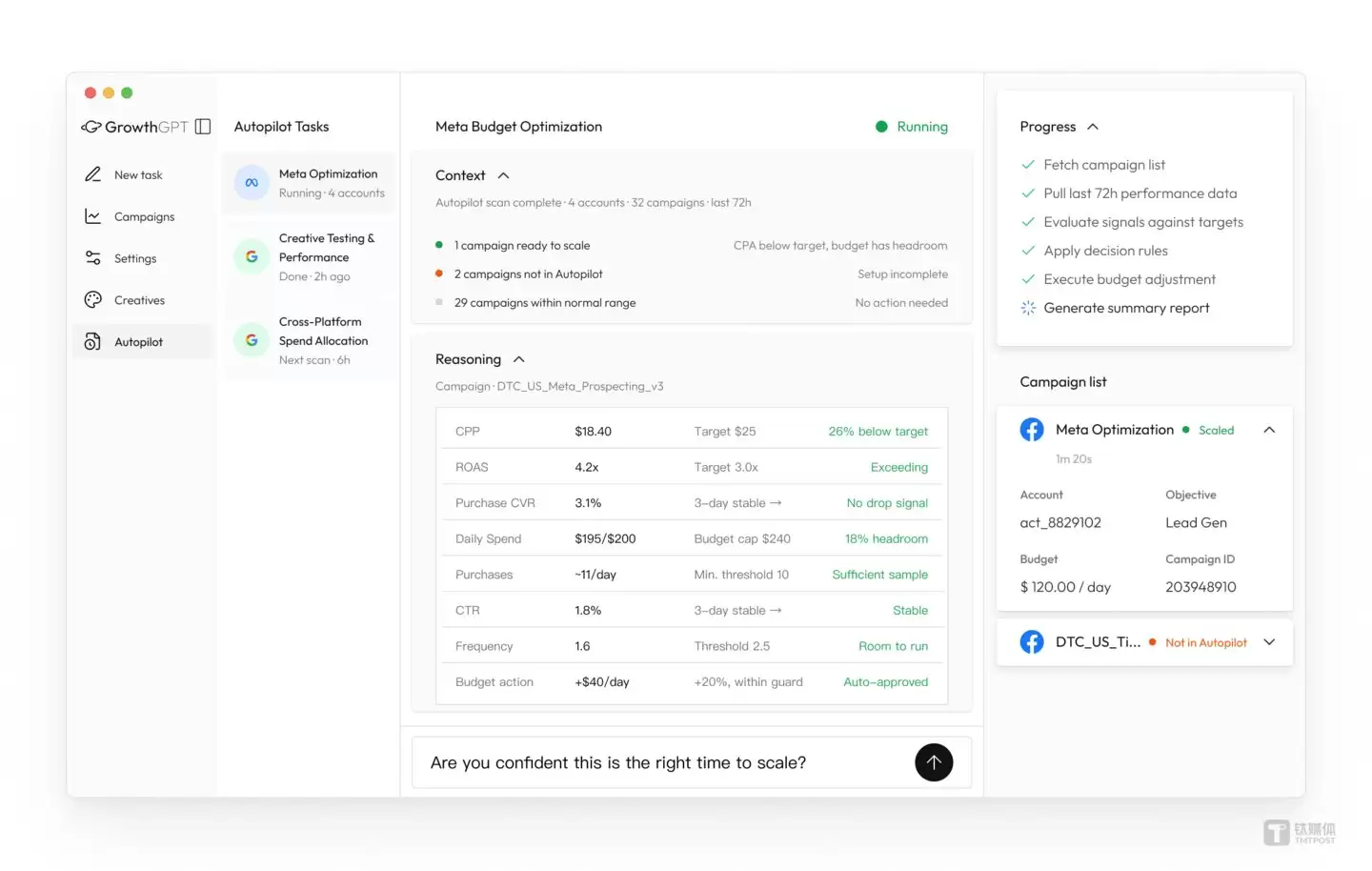Viewport: 1372px width, 871px height.
Task: Collapse the Progress panel
Action: tap(1093, 126)
